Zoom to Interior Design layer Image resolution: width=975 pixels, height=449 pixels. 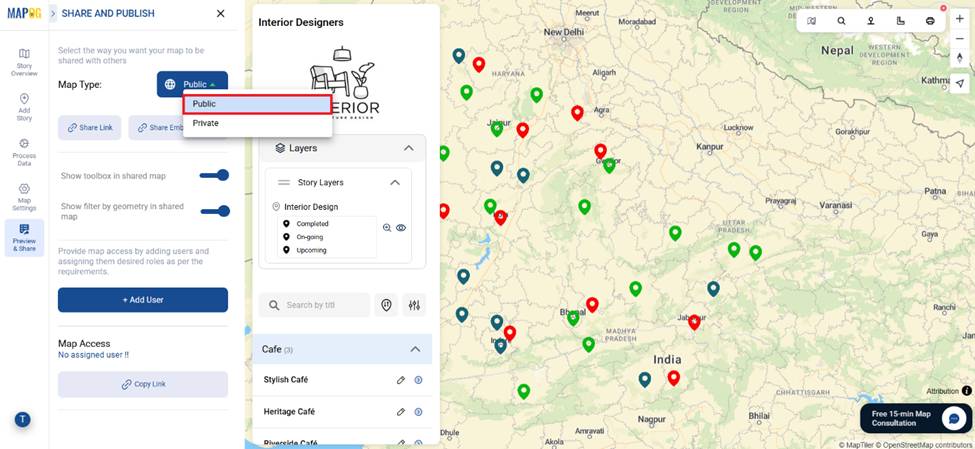coord(387,228)
